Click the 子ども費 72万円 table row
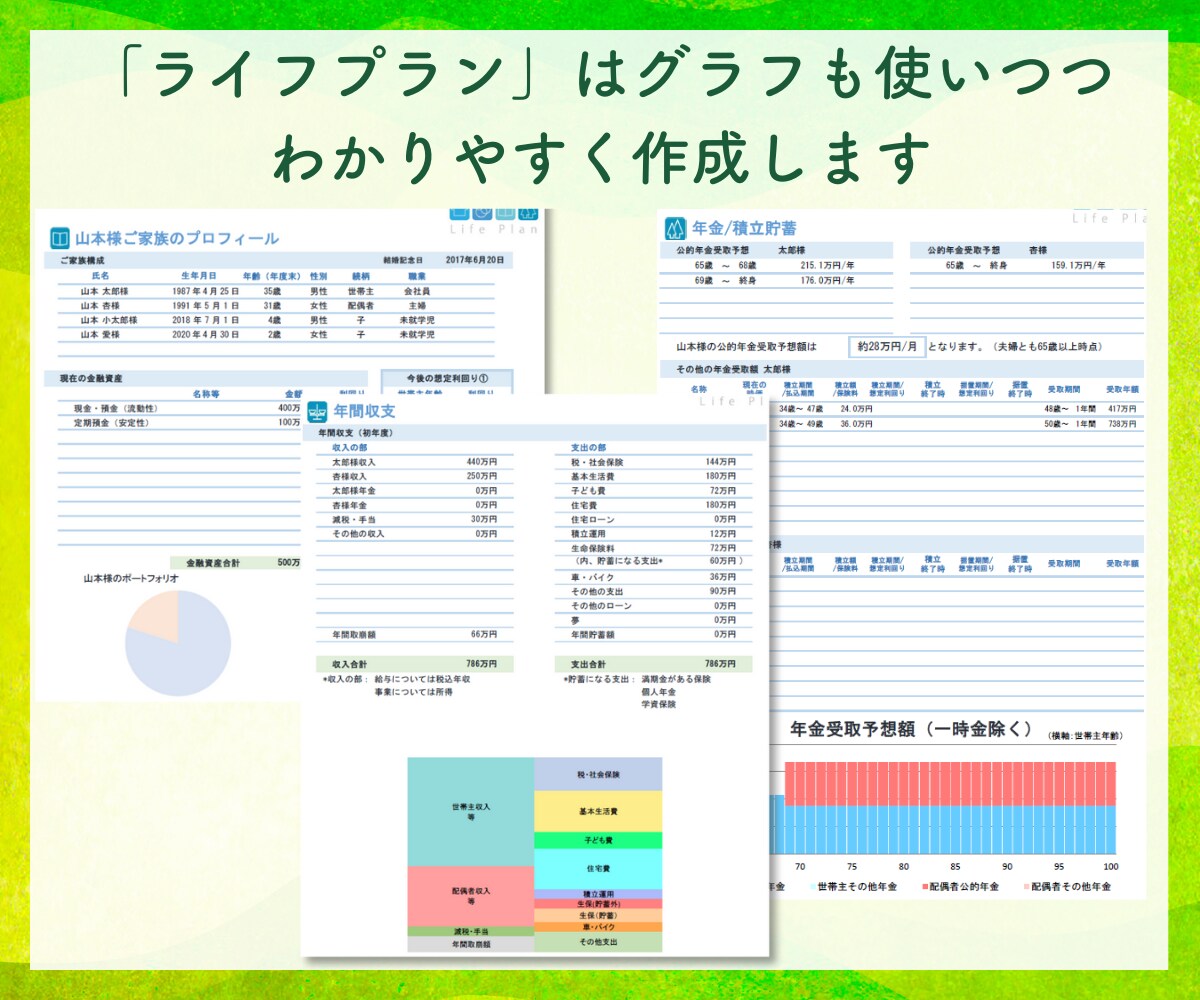The width and height of the screenshot is (1200, 1000). pos(654,491)
